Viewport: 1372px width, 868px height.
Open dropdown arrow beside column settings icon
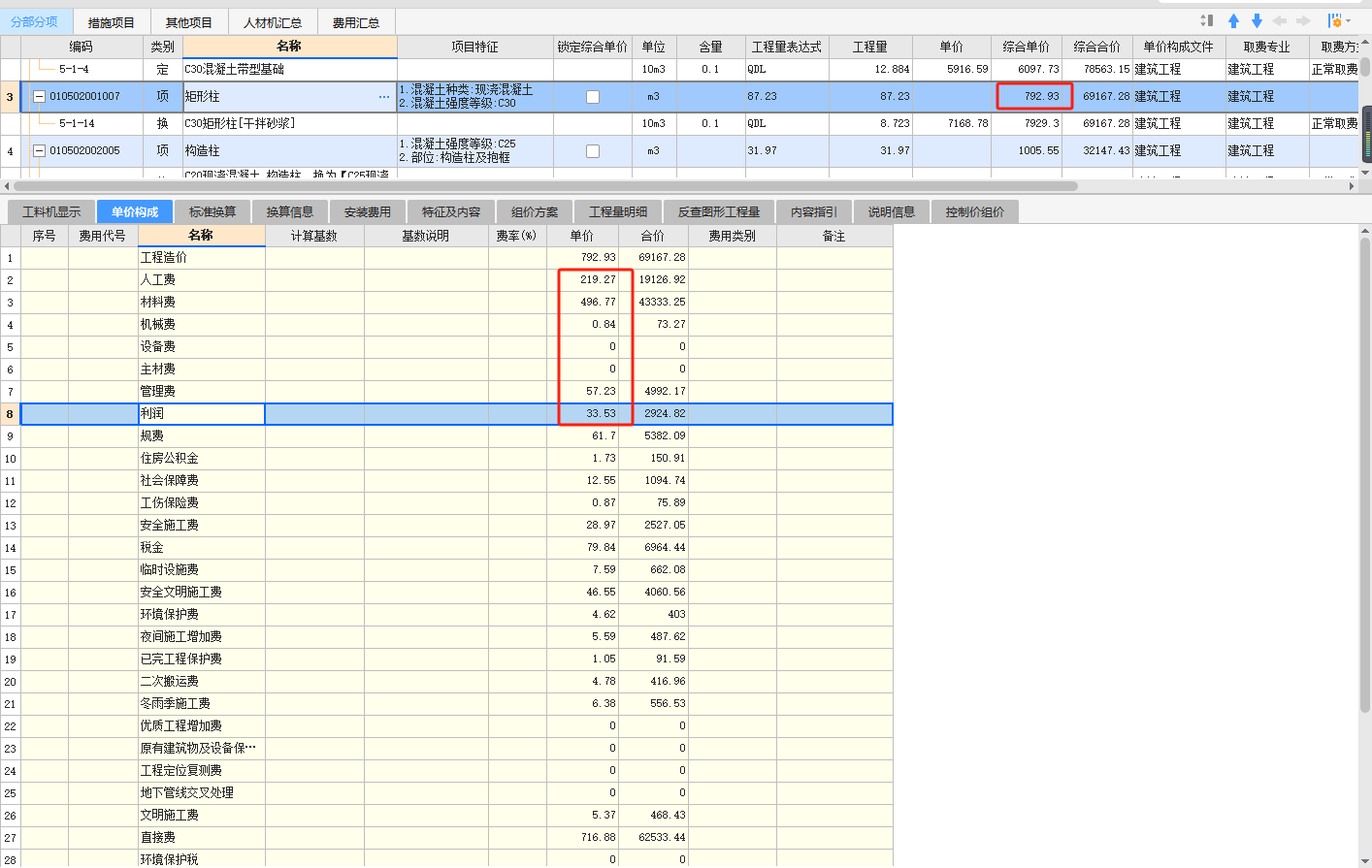(1348, 21)
